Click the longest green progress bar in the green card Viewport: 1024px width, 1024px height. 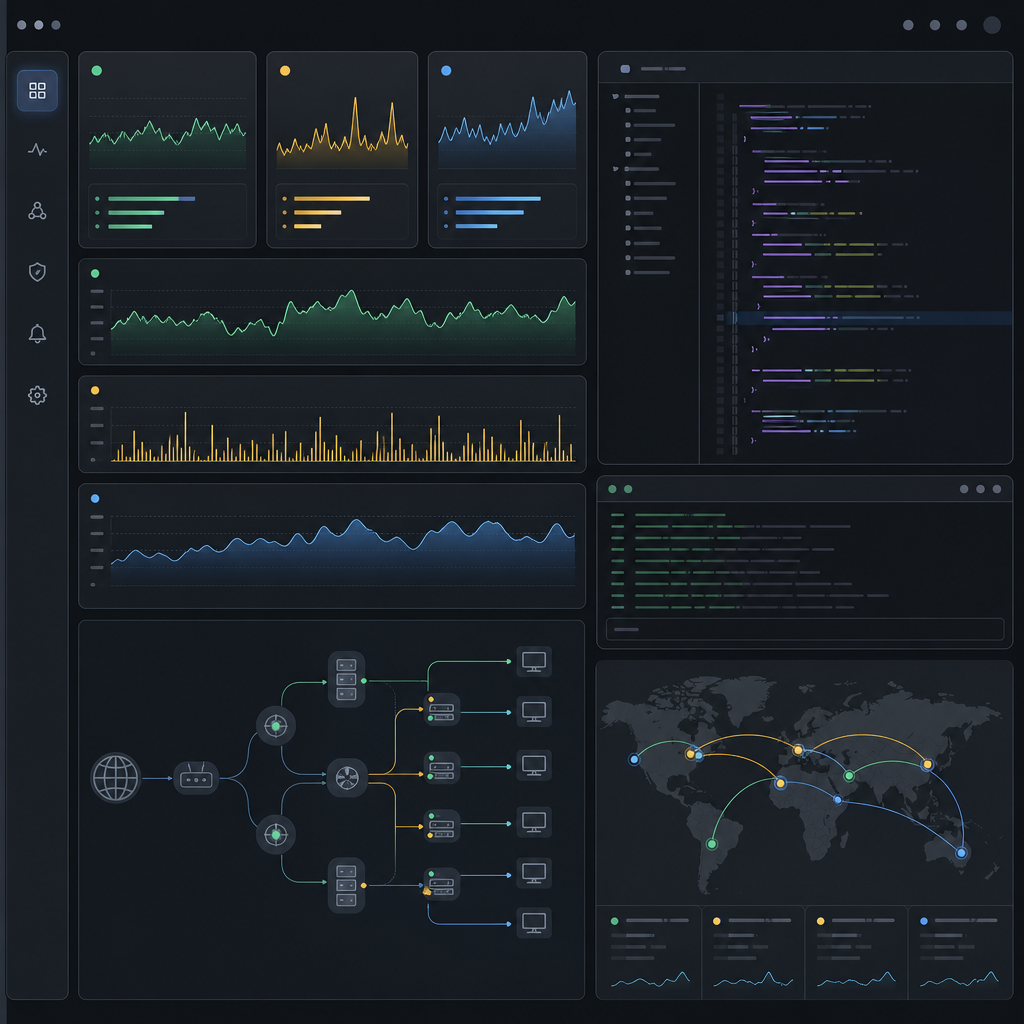tap(152, 199)
